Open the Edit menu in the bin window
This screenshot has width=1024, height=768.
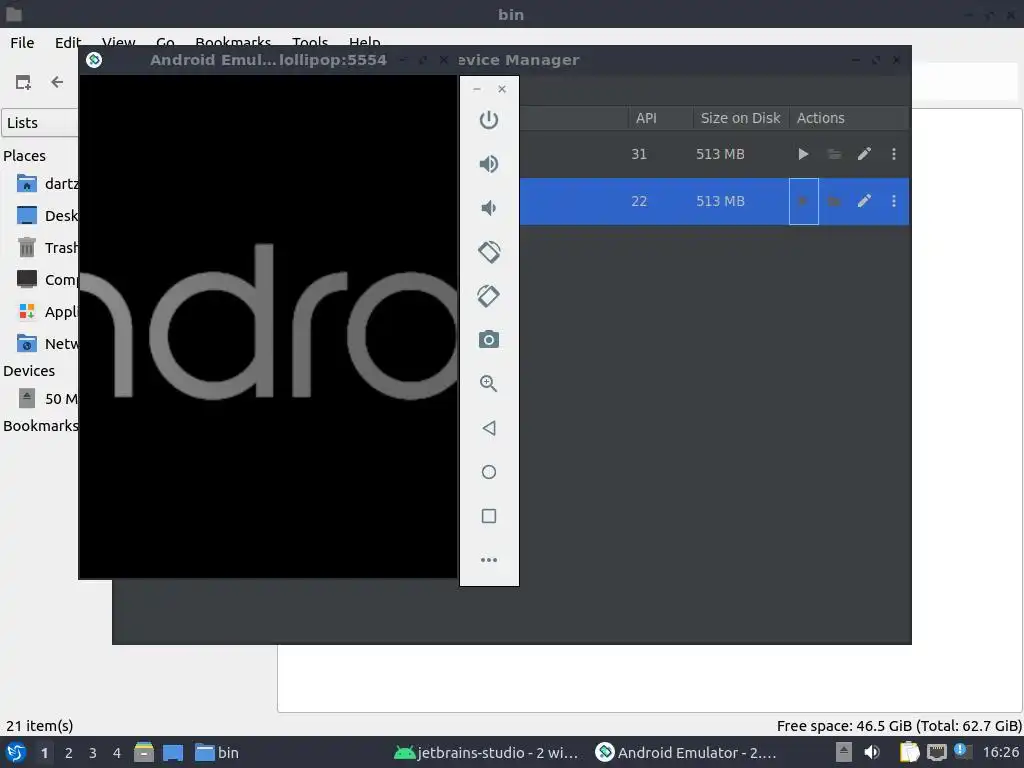click(67, 42)
